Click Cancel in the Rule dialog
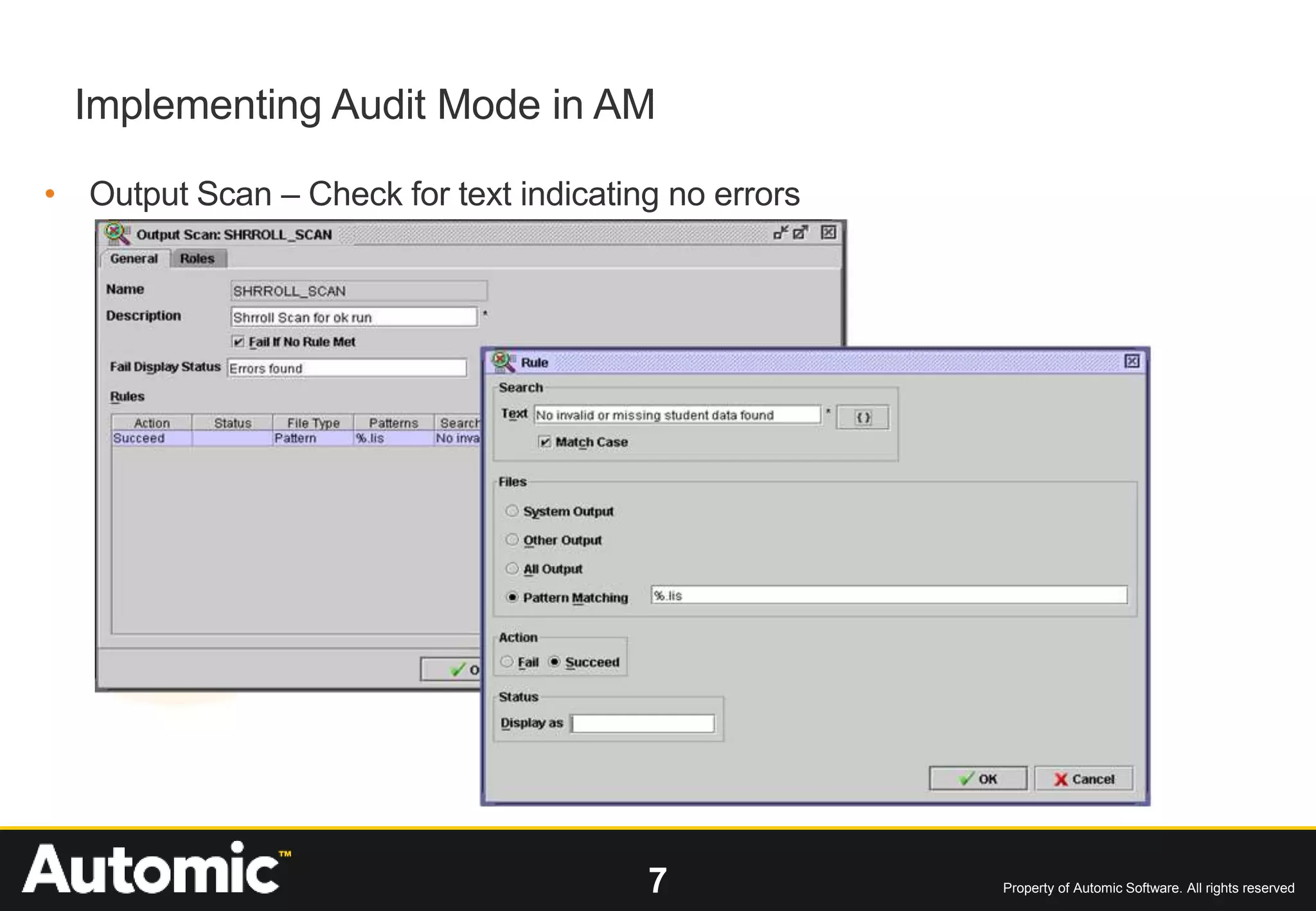This screenshot has height=911, width=1316. point(1084,779)
